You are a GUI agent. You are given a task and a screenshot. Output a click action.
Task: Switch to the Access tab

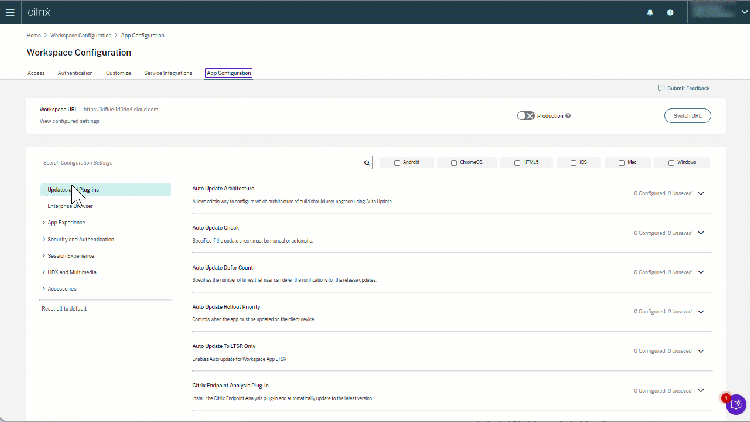pos(36,73)
